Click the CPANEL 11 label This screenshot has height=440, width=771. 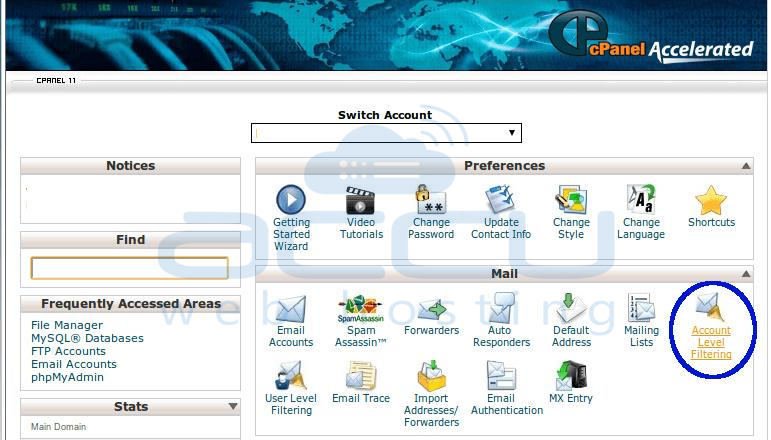pyautogui.click(x=56, y=81)
